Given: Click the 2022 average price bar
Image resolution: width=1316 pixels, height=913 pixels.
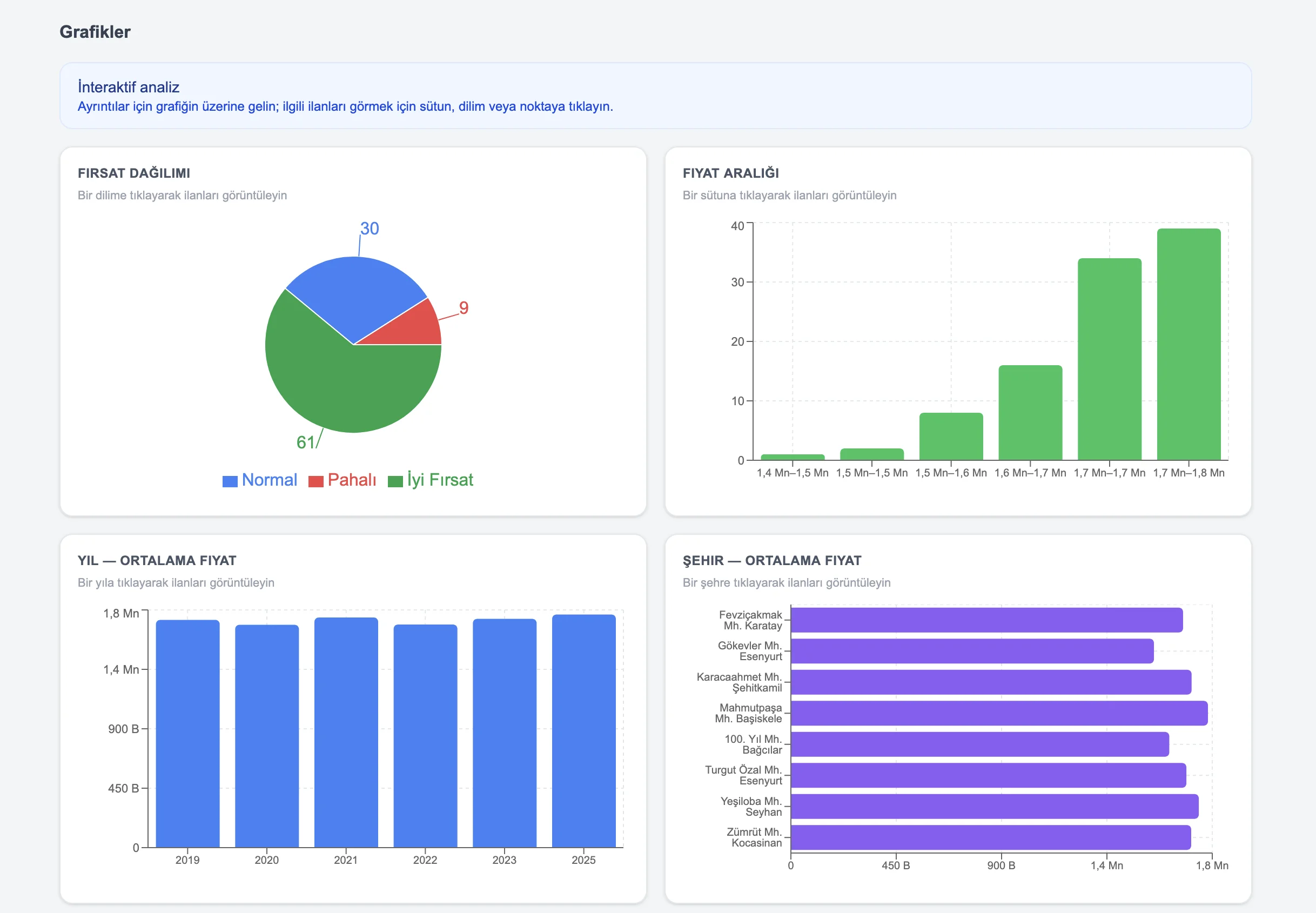Looking at the screenshot, I should (426, 736).
